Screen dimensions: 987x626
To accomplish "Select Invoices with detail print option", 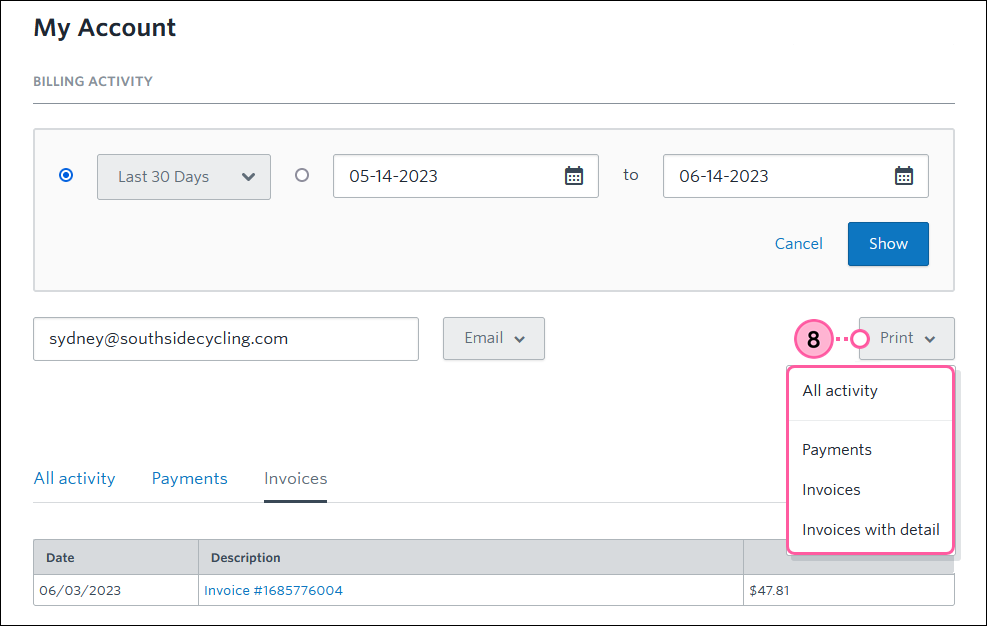I will point(870,529).
